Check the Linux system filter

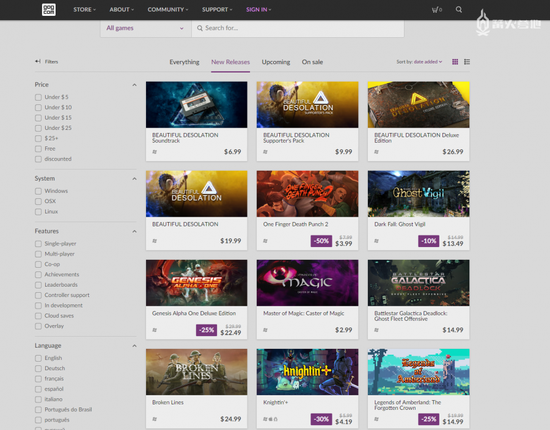click(x=38, y=211)
